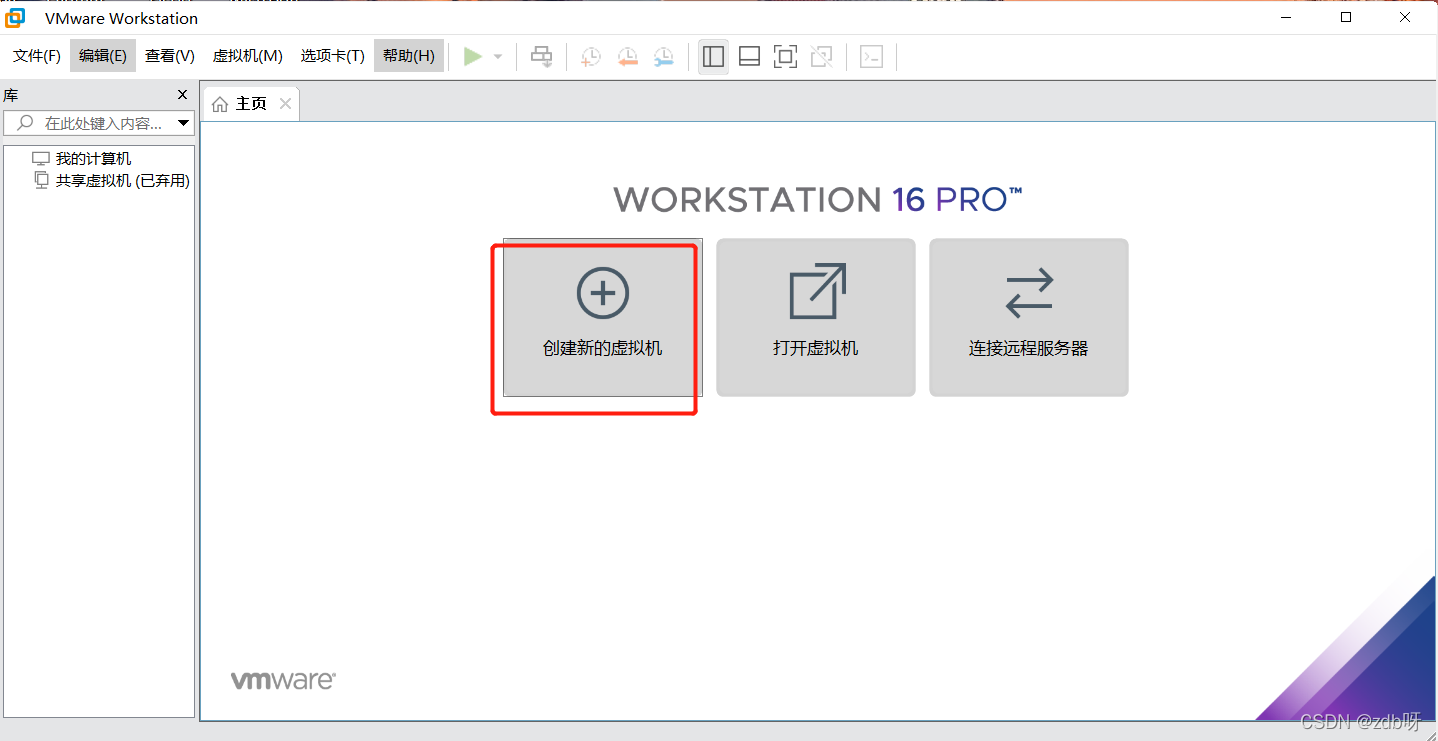
Task: Click the take snapshot clock icon
Action: (x=591, y=57)
